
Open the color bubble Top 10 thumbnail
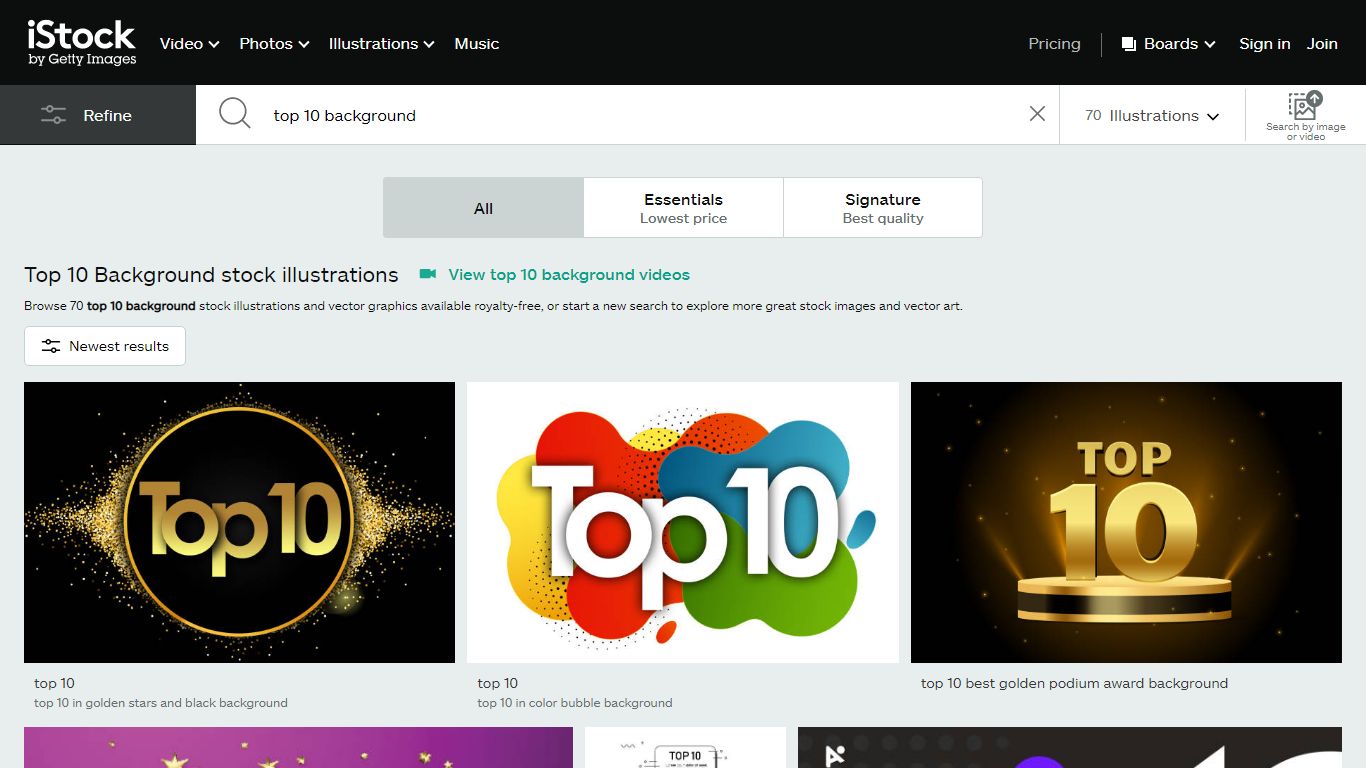tap(683, 522)
